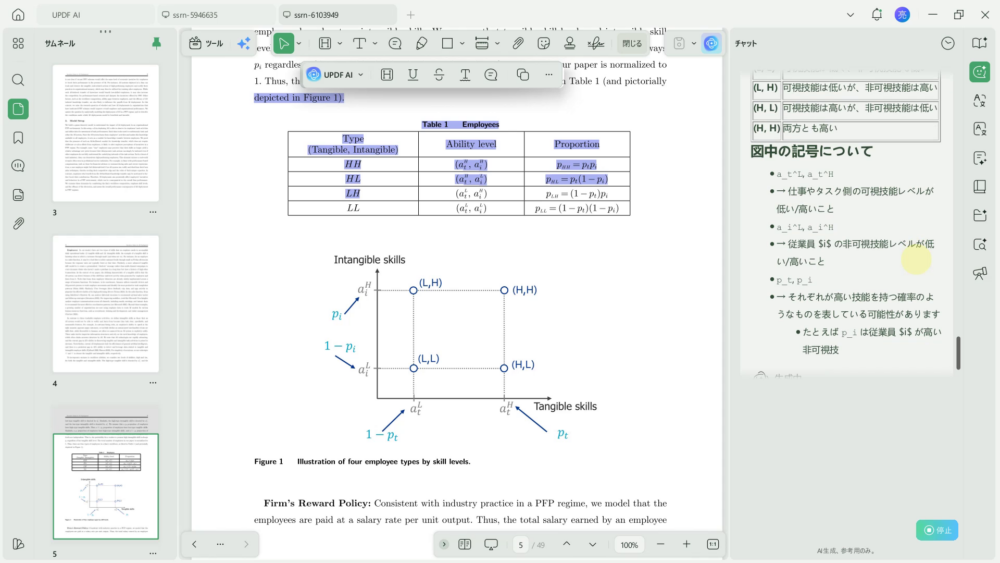Viewport: 1000px width, 563px height.
Task: Toggle two-page view mode
Action: [x=465, y=545]
